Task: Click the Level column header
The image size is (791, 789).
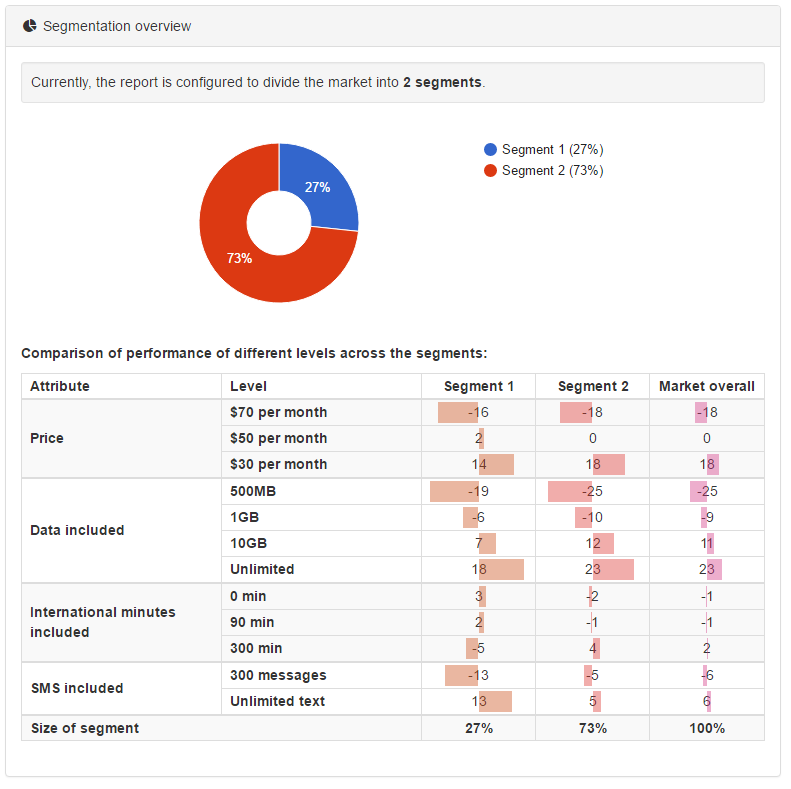Action: [x=248, y=386]
